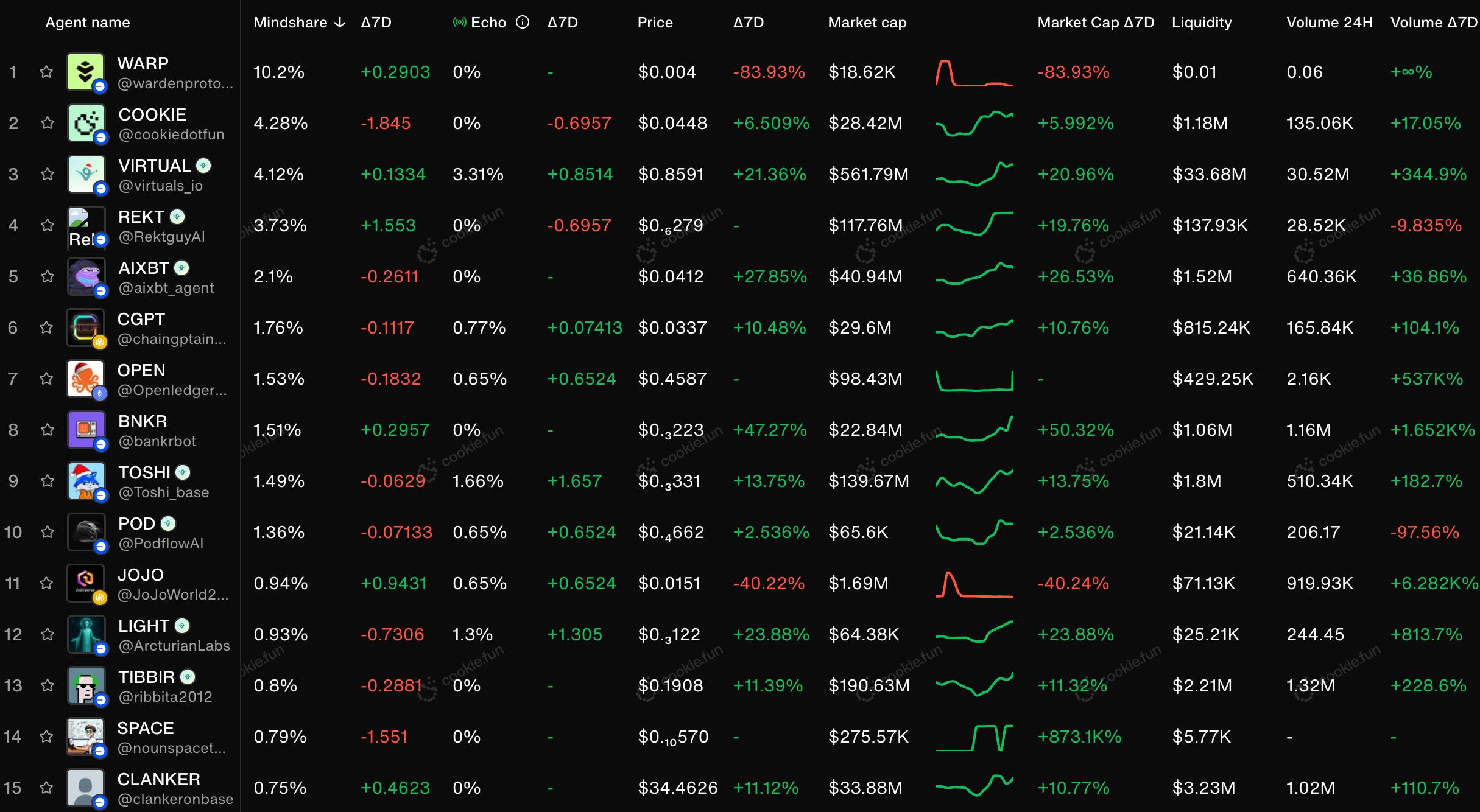Favorite WARP with the star toggle
The image size is (1480, 812).
(46, 72)
